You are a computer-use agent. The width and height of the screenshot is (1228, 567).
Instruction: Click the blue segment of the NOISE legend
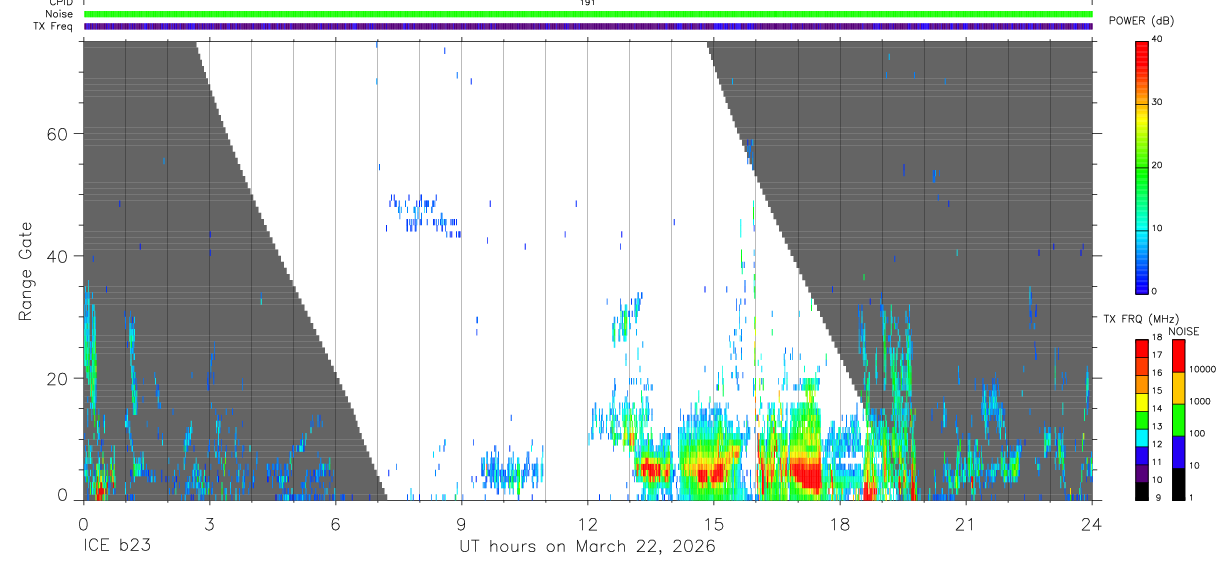[x=1178, y=452]
